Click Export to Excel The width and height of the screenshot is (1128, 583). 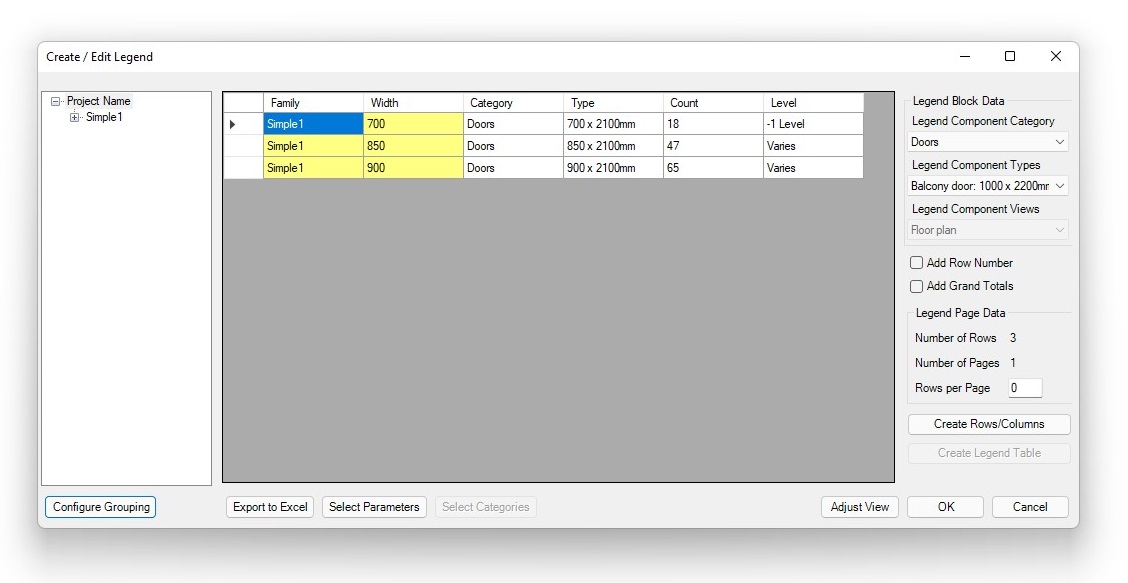point(270,507)
